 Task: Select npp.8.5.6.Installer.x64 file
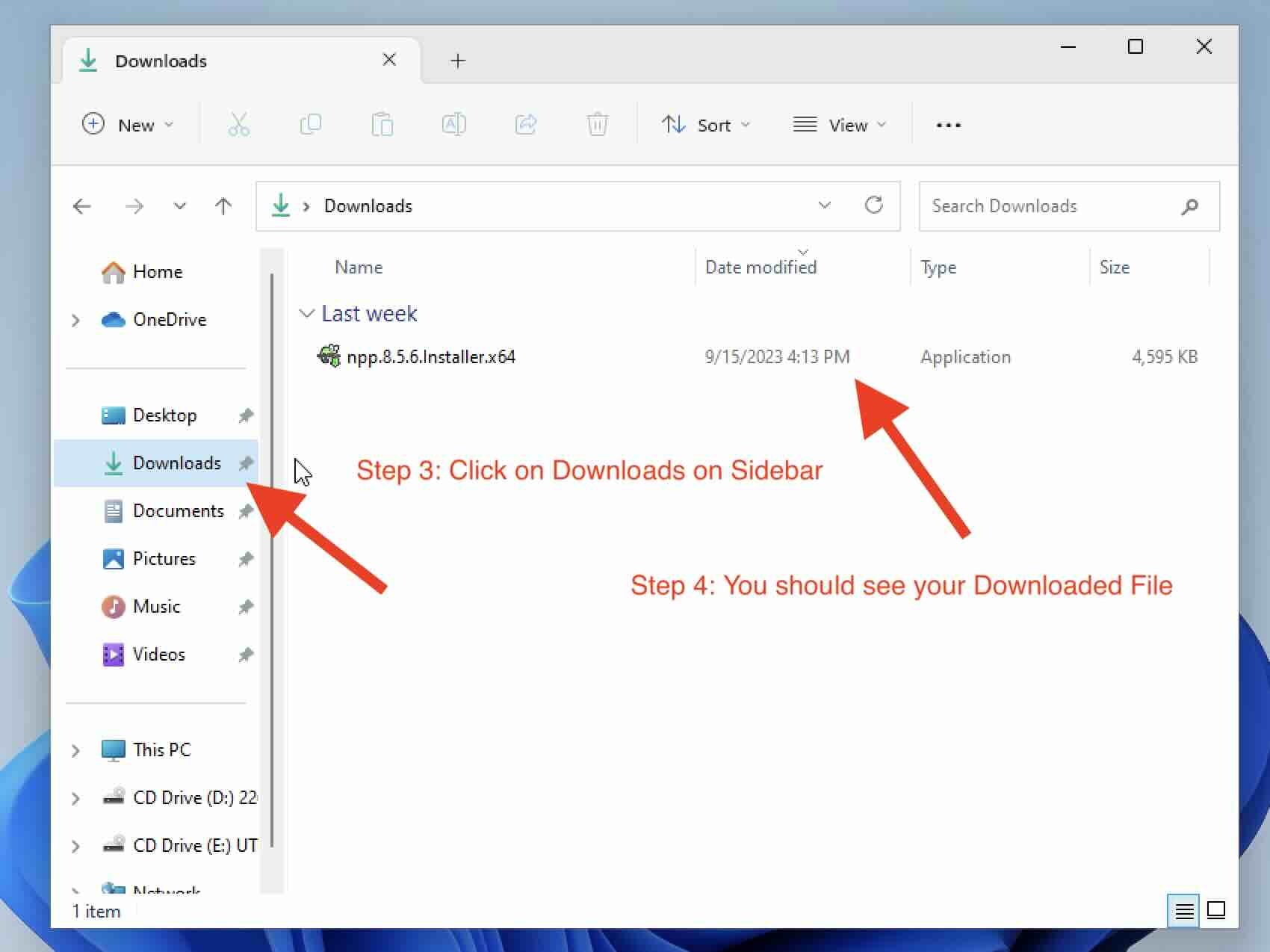click(430, 357)
